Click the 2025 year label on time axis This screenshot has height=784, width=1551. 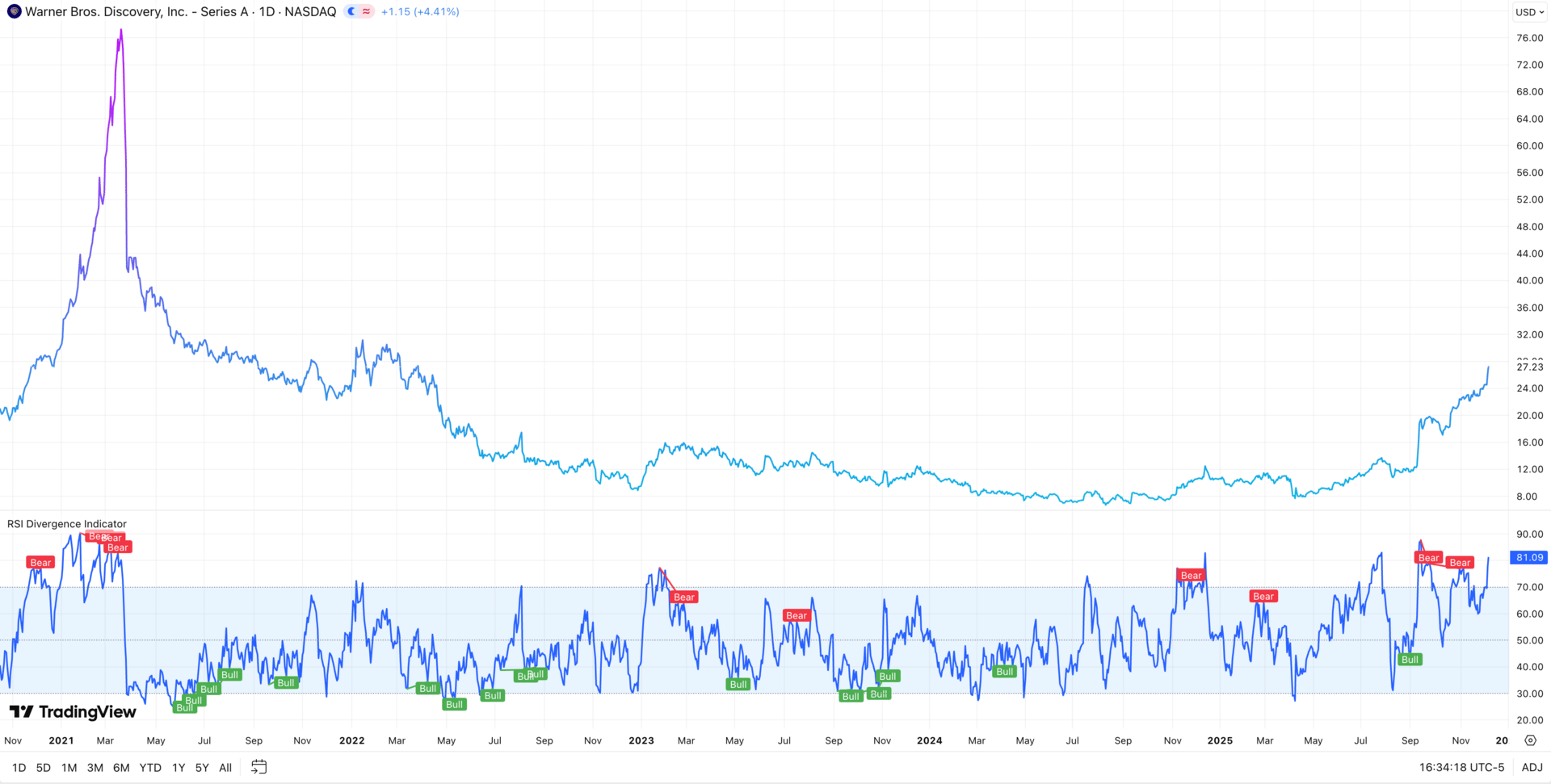point(1220,740)
